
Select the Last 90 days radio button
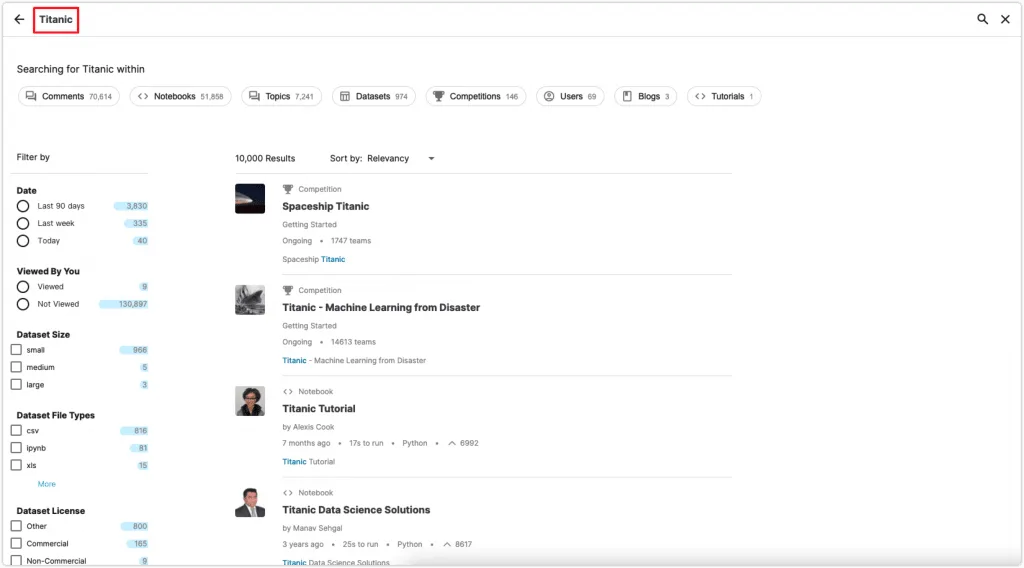click(x=23, y=206)
